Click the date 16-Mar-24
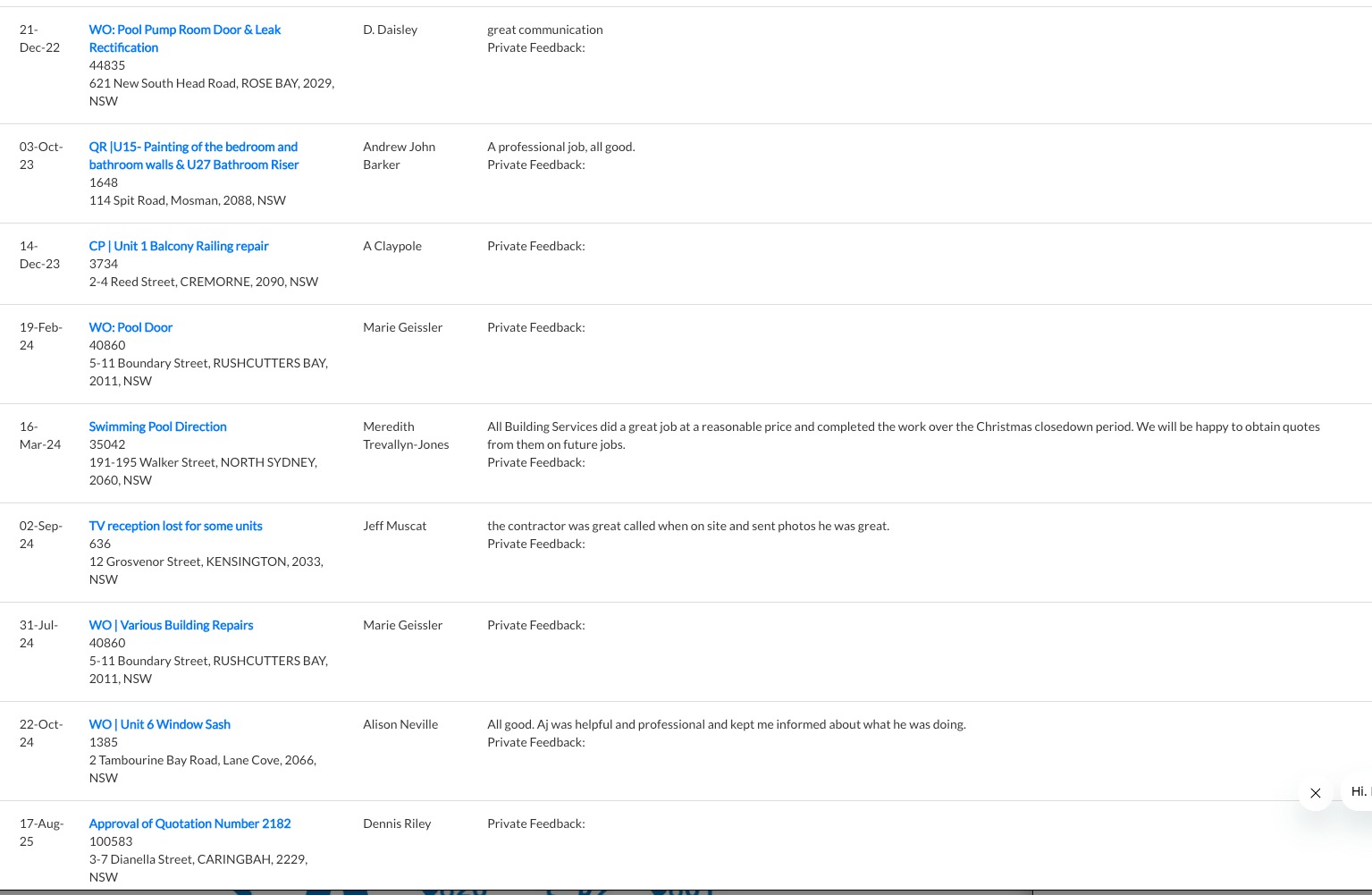Image resolution: width=1372 pixels, height=895 pixels. point(40,435)
